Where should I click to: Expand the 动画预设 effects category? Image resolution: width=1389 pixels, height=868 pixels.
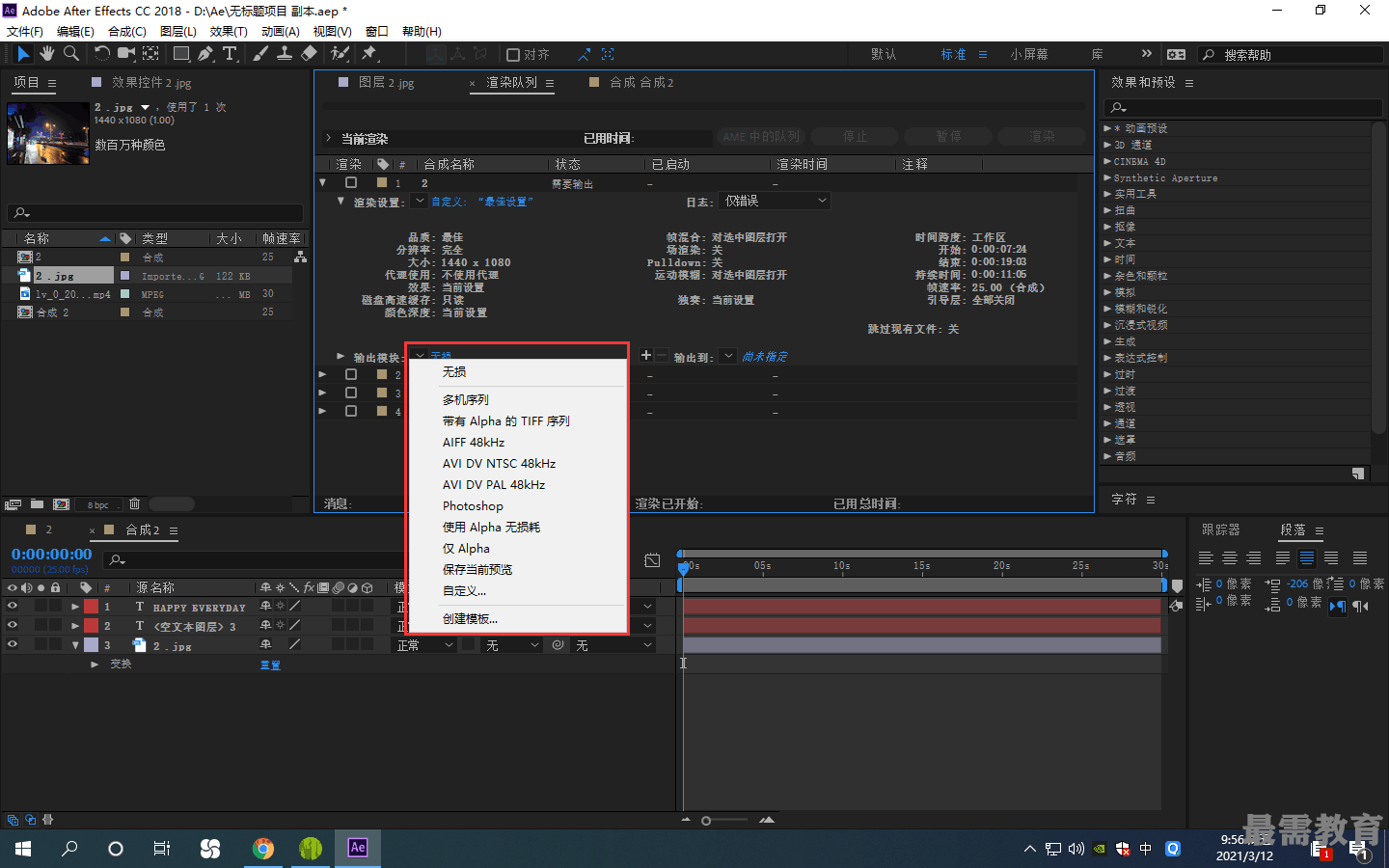coord(1107,128)
